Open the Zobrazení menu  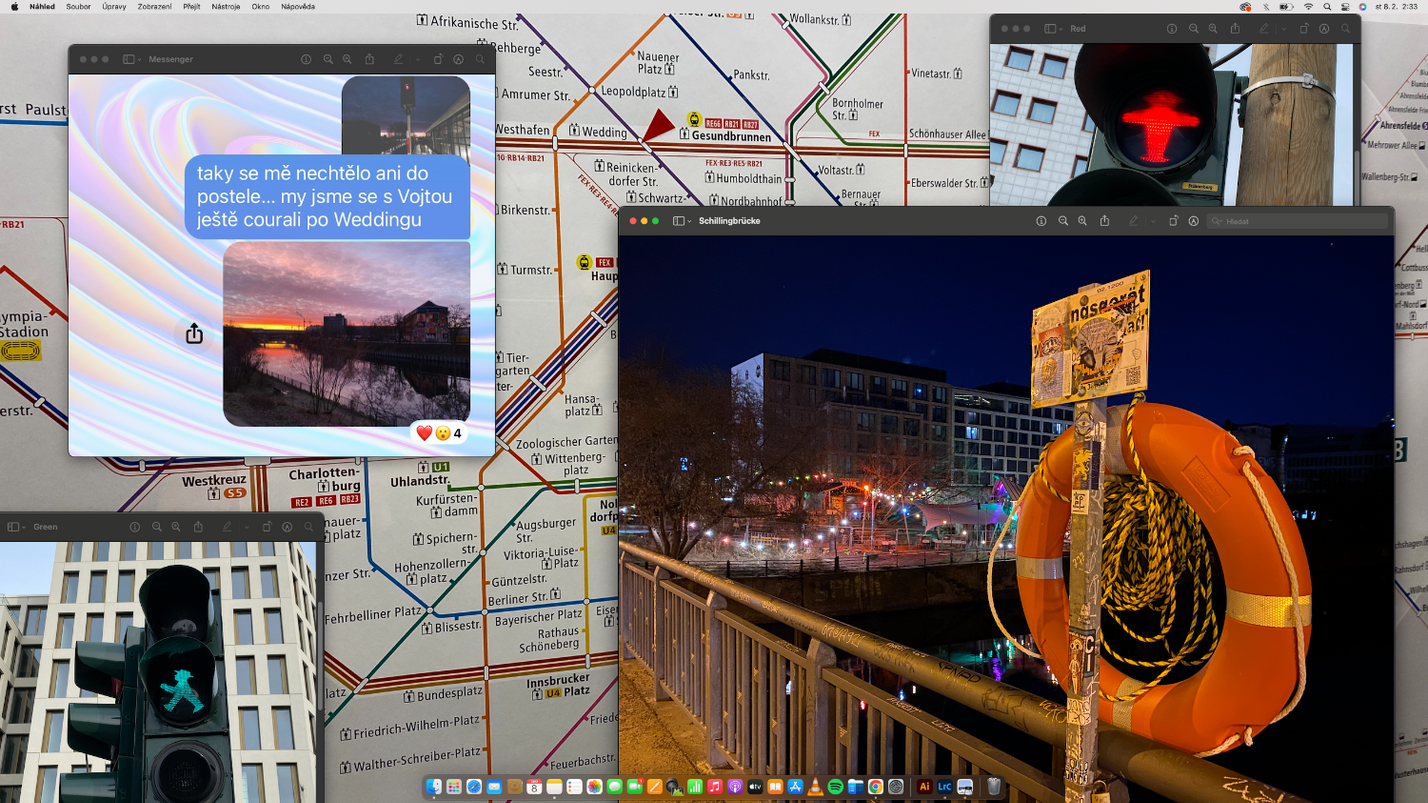click(x=154, y=6)
